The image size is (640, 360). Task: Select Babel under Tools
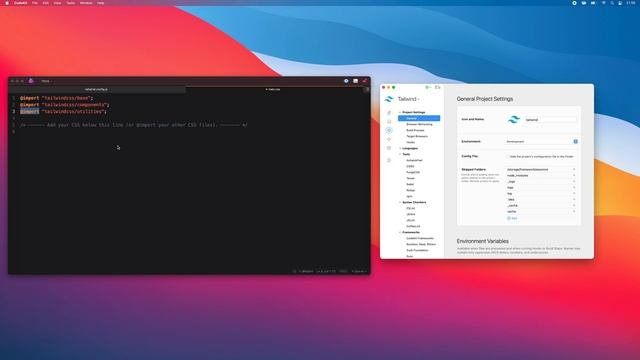[x=410, y=184]
